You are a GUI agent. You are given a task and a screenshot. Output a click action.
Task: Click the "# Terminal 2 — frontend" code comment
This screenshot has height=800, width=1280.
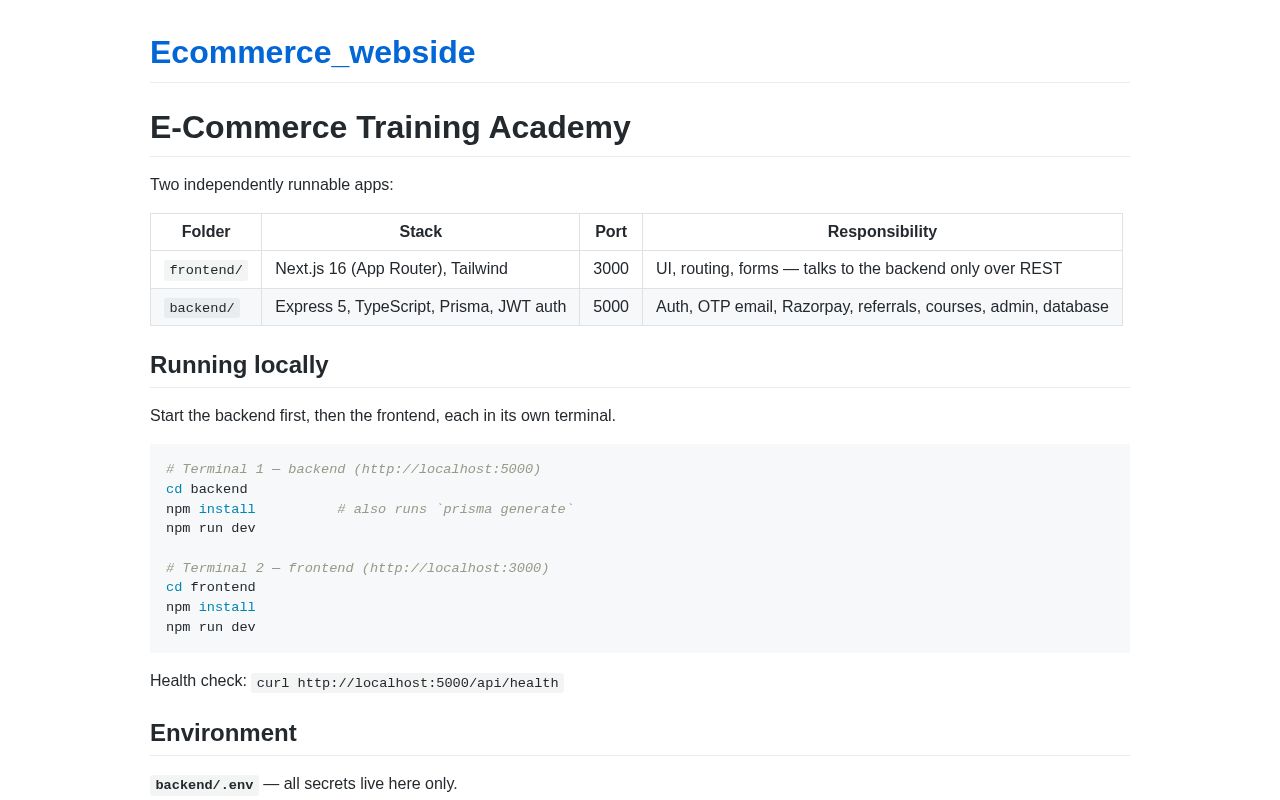point(358,569)
